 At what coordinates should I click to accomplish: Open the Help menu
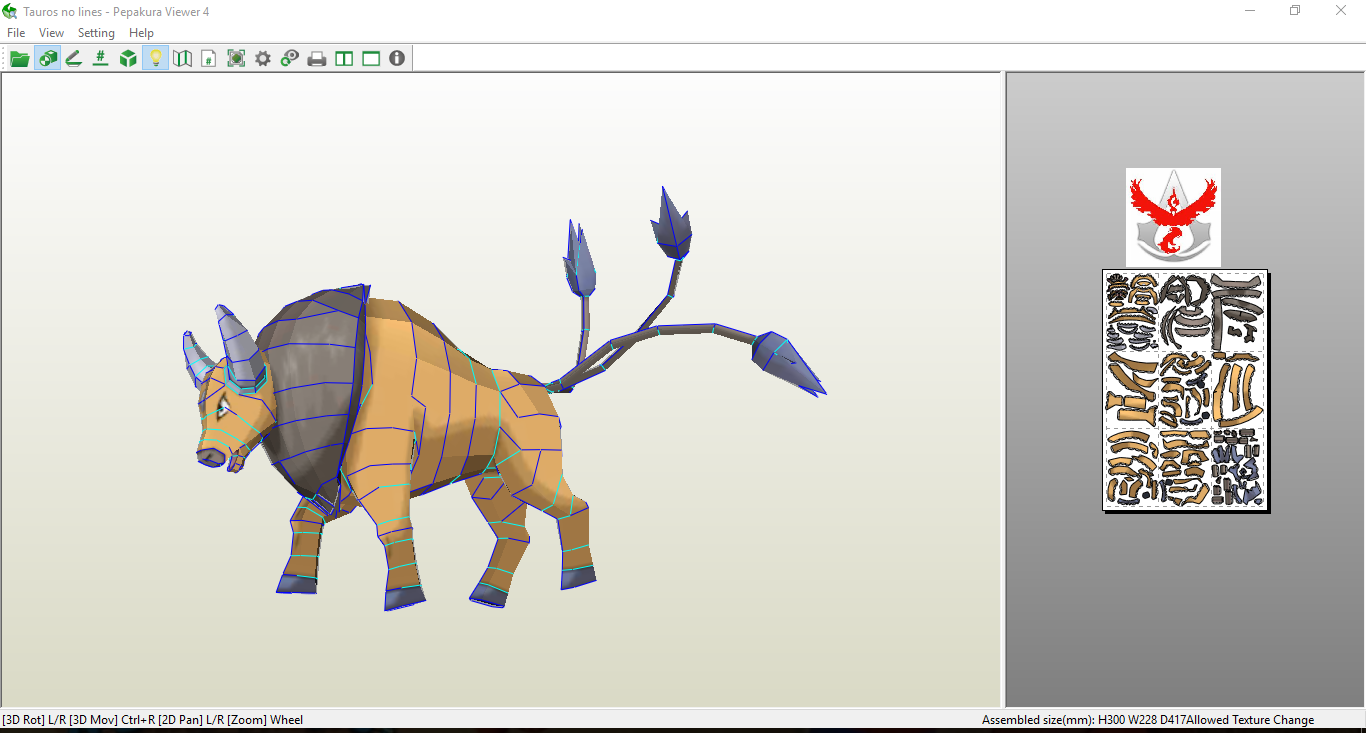(x=141, y=33)
